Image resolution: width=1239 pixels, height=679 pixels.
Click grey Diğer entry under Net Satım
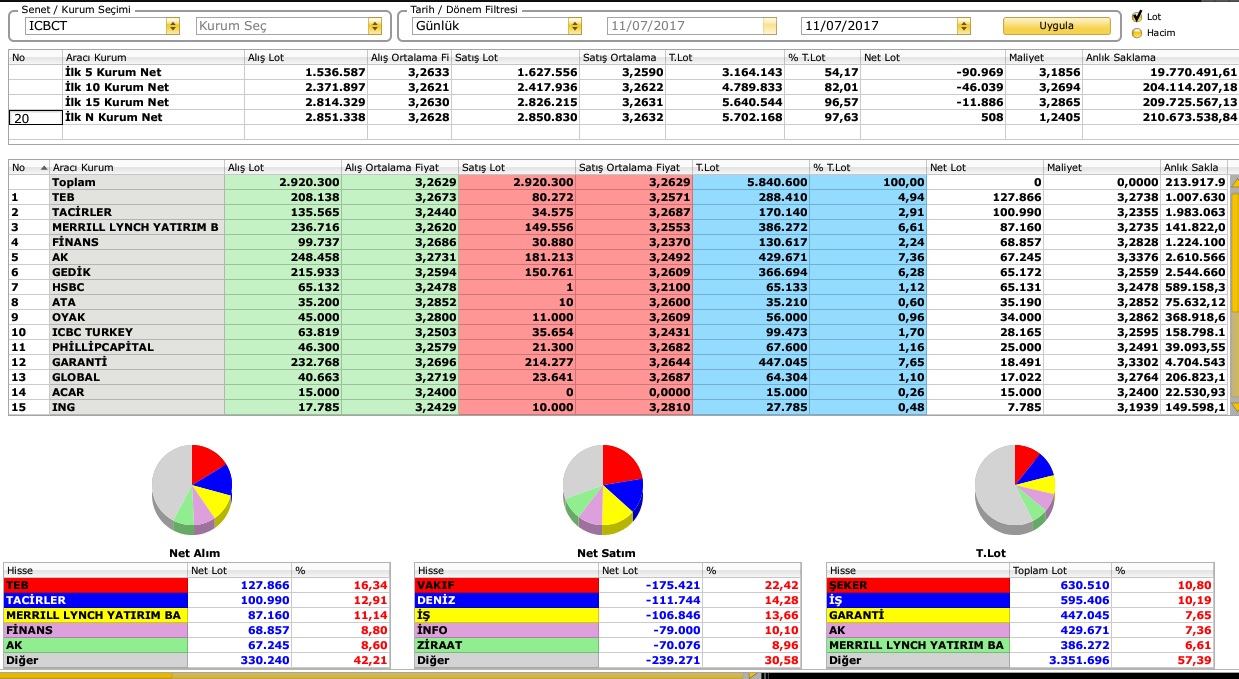pyautogui.click(x=506, y=661)
